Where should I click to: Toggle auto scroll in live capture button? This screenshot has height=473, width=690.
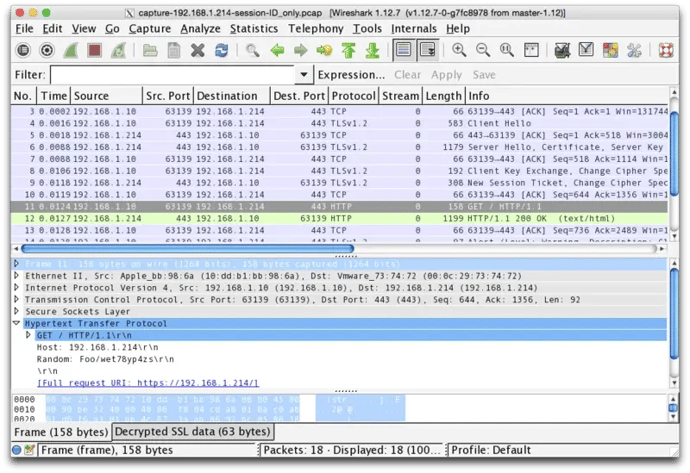[427, 50]
